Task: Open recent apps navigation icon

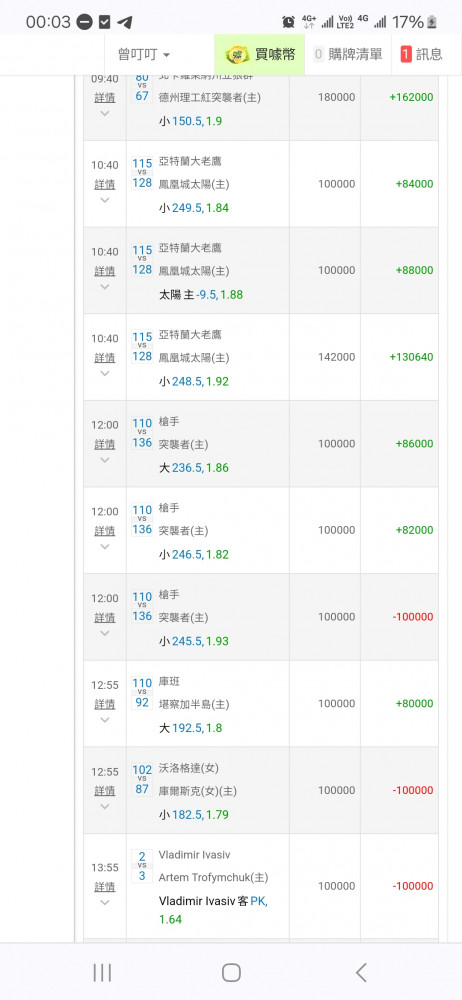Action: point(102,973)
